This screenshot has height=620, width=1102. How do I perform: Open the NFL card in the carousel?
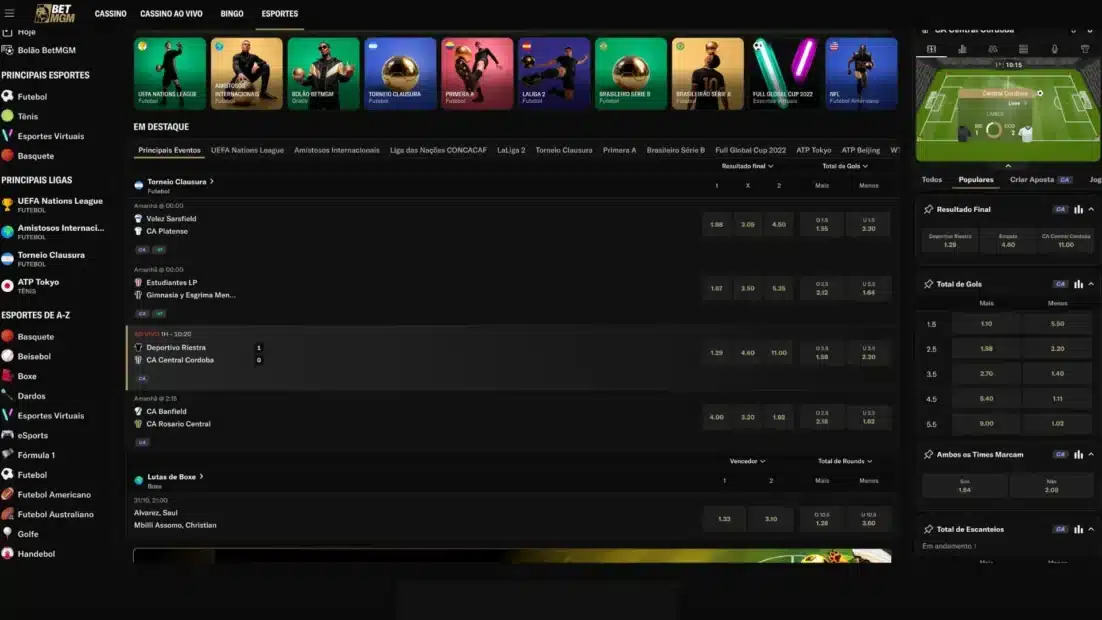[x=861, y=74]
